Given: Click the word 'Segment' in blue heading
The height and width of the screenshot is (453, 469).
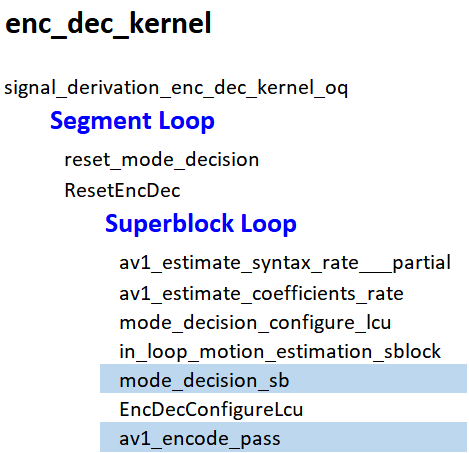Looking at the screenshot, I should tap(101, 121).
